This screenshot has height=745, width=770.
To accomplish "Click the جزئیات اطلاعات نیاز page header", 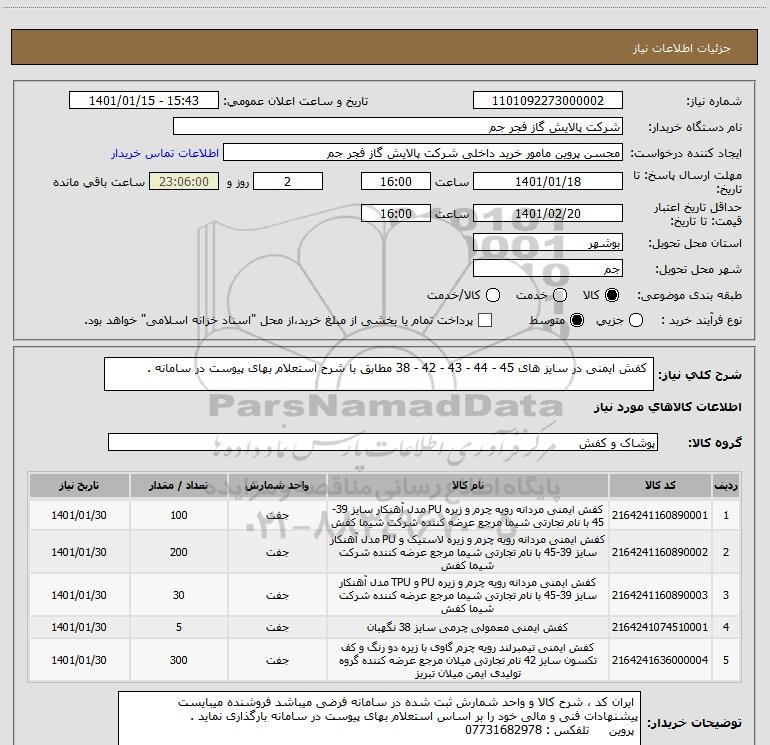I will [x=681, y=48].
